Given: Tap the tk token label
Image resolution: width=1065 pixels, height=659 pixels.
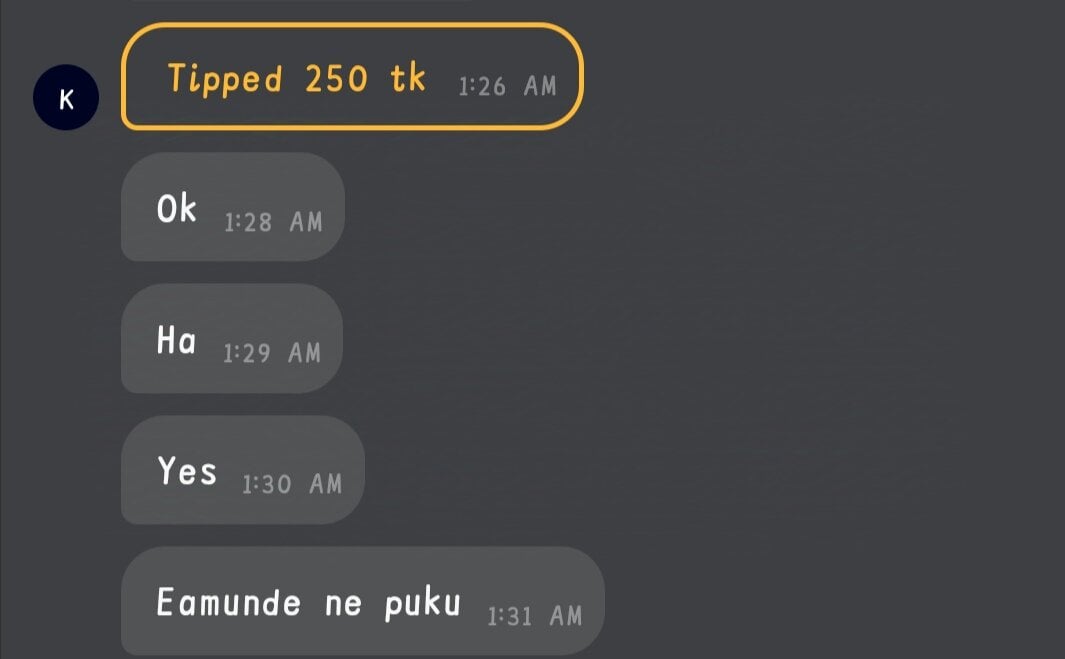Looking at the screenshot, I should [408, 77].
